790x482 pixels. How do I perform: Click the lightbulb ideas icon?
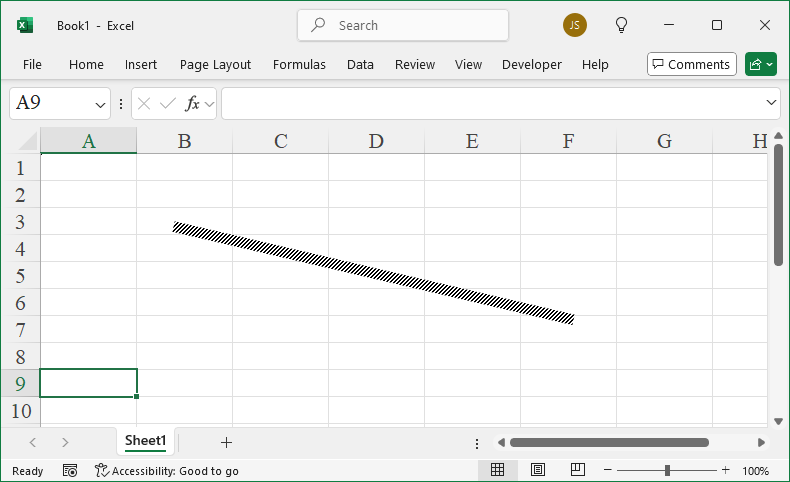point(622,25)
